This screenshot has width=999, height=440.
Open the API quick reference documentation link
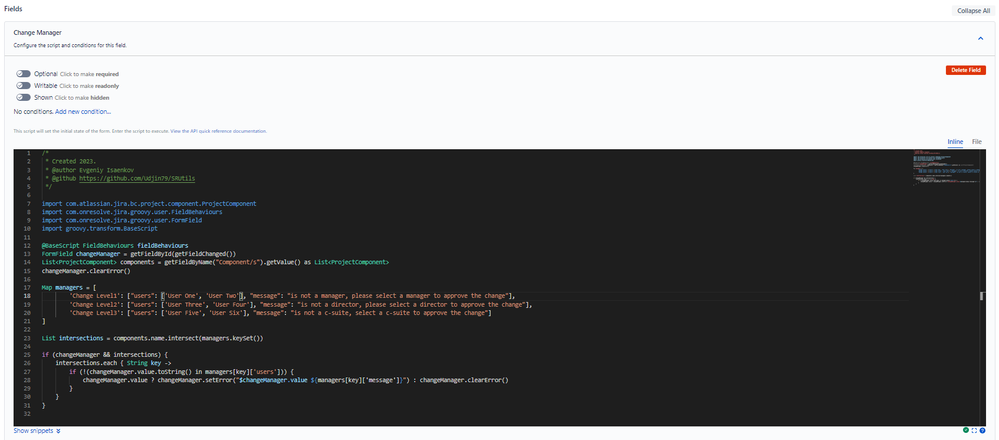[219, 131]
